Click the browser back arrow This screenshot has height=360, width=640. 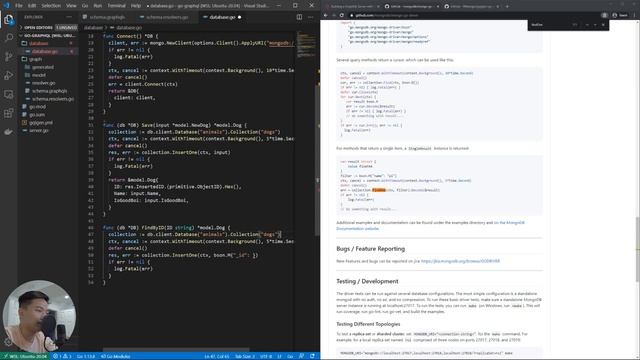point(326,15)
